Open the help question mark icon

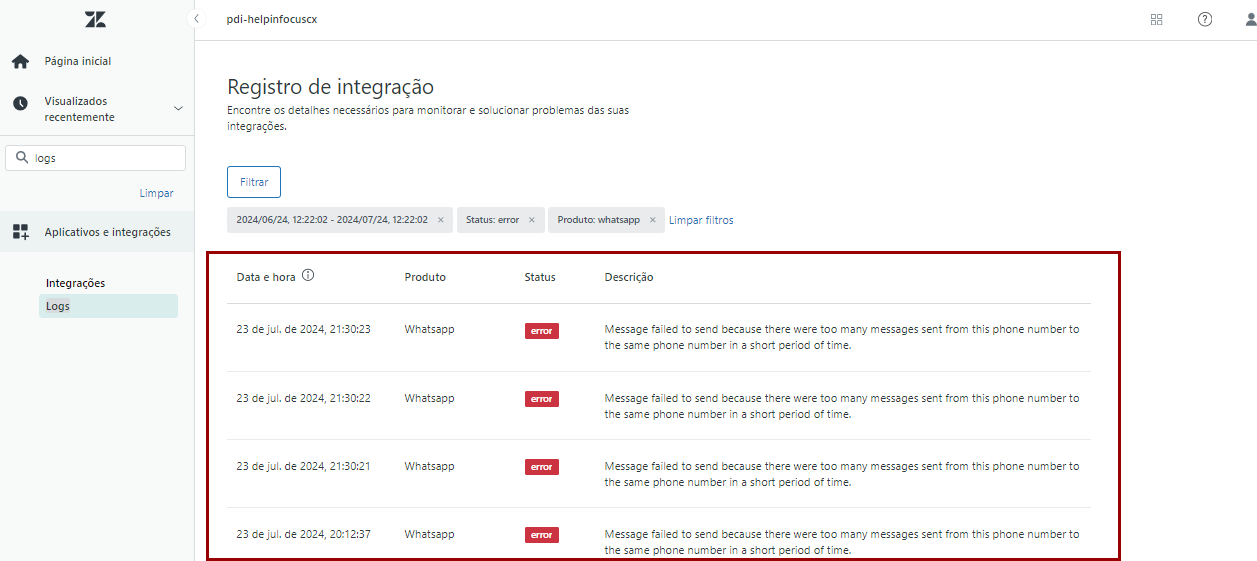[1205, 19]
